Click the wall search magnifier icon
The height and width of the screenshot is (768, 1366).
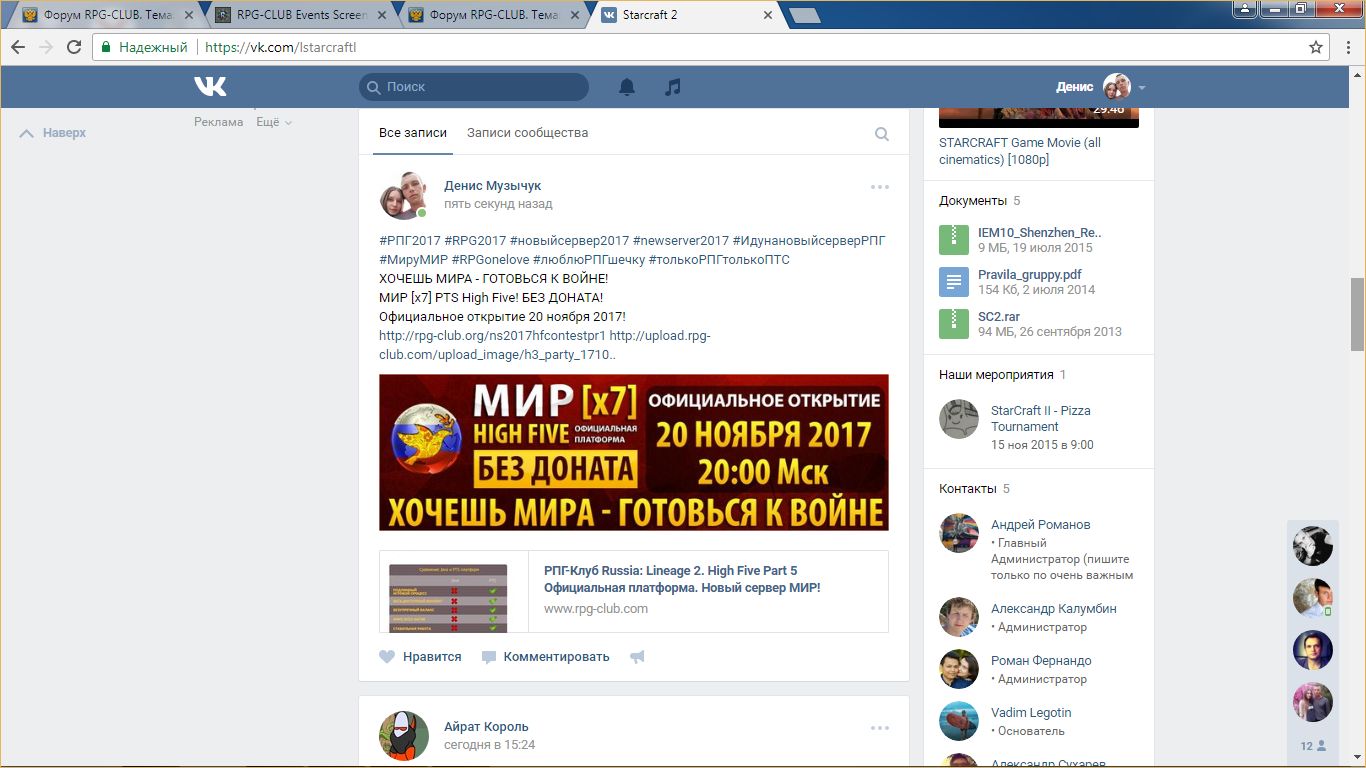click(881, 134)
